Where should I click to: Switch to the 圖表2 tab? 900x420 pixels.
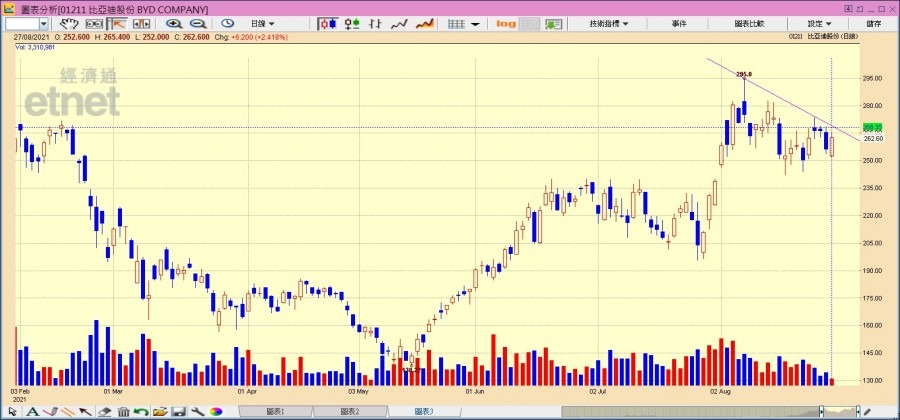coord(349,412)
